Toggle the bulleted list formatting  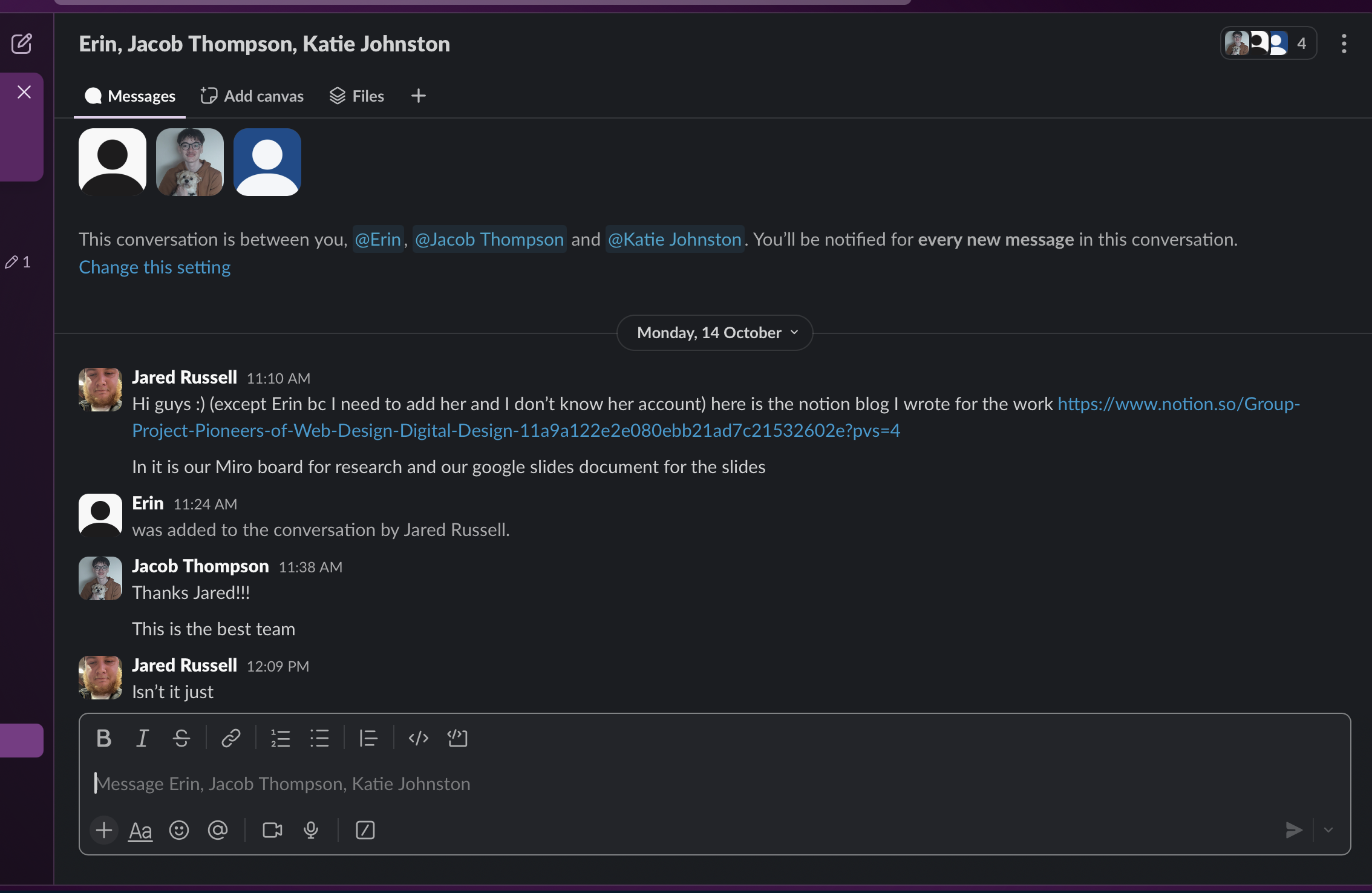coord(319,738)
